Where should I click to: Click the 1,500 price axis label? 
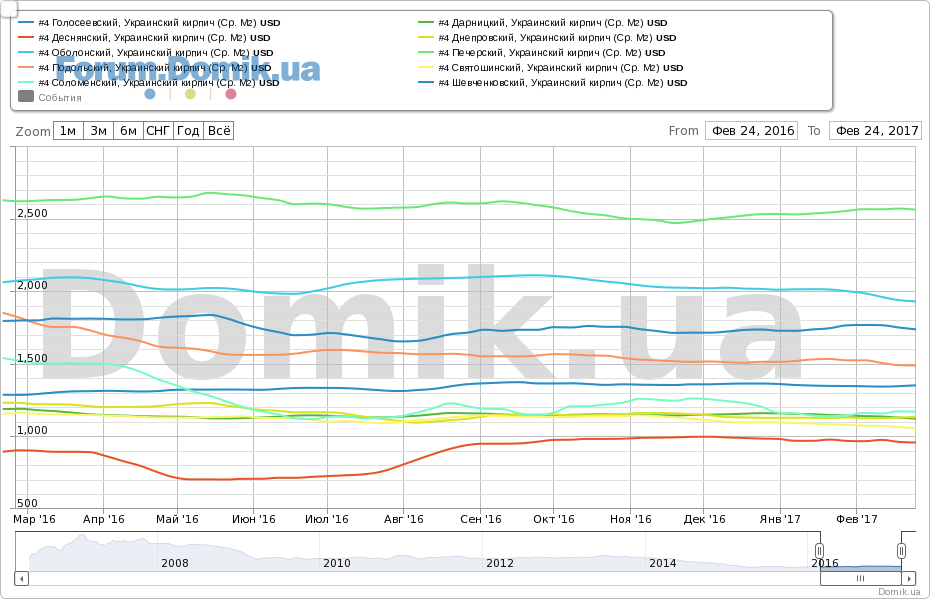coord(32,358)
